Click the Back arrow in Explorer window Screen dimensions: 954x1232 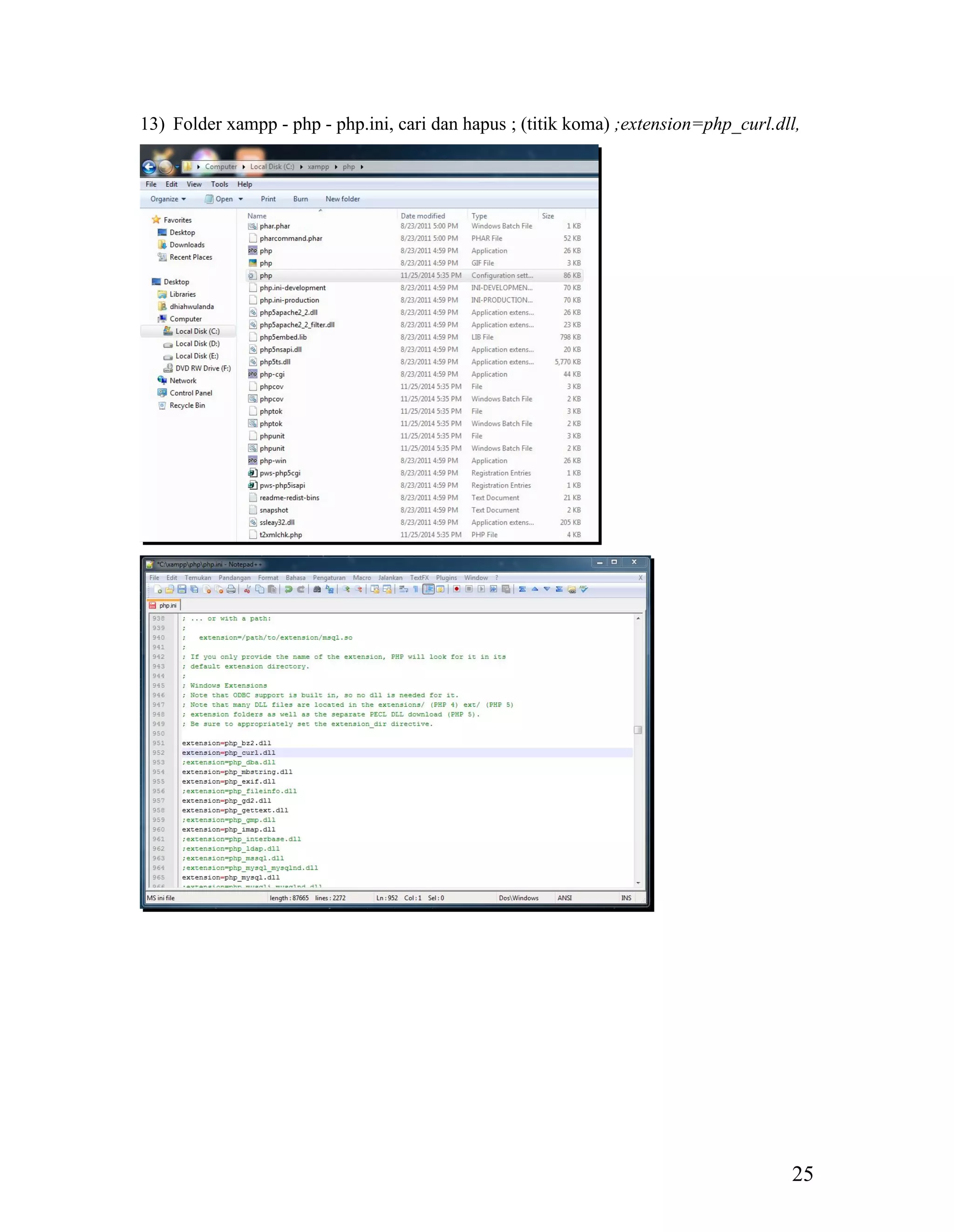149,167
